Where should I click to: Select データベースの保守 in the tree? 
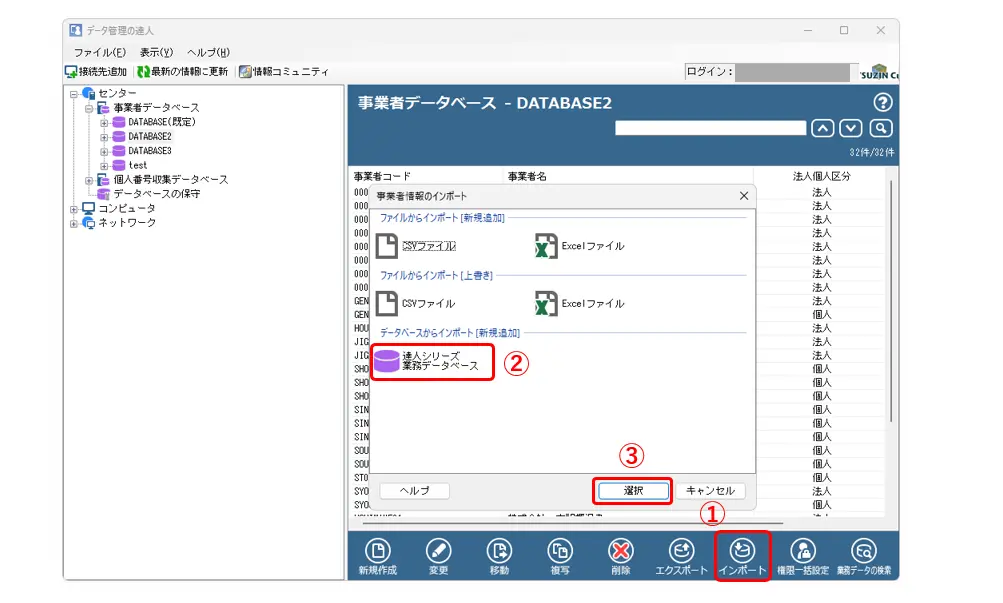pyautogui.click(x=157, y=194)
